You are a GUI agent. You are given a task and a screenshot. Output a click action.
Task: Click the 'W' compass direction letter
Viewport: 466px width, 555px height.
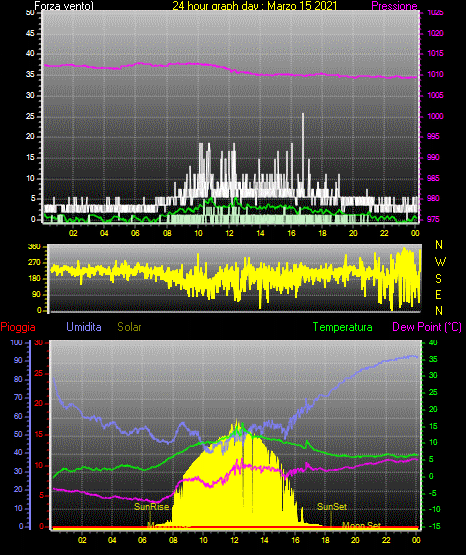point(440,262)
